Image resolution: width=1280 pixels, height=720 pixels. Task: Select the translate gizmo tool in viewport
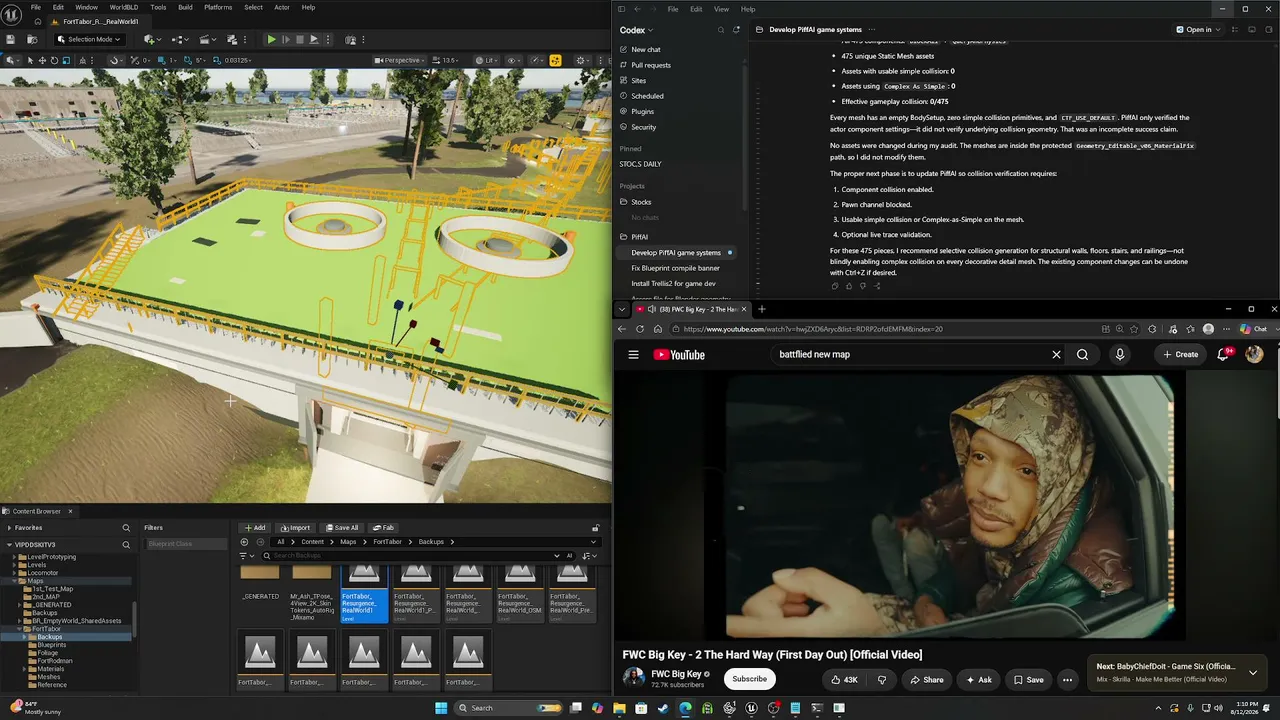[x=42, y=60]
